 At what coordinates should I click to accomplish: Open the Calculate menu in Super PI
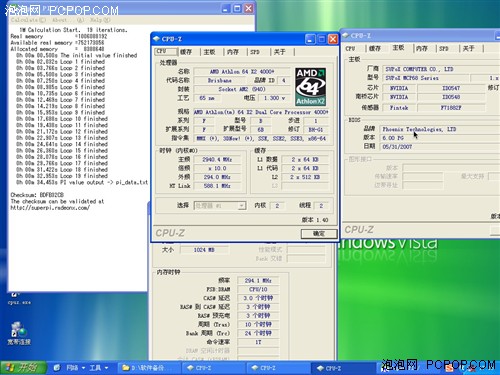[x=28, y=20]
